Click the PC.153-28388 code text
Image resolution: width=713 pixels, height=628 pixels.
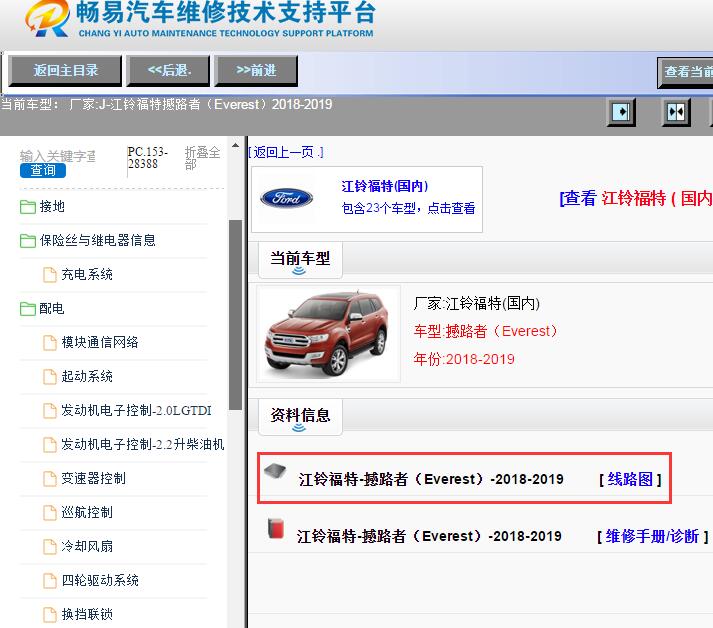tap(148, 157)
